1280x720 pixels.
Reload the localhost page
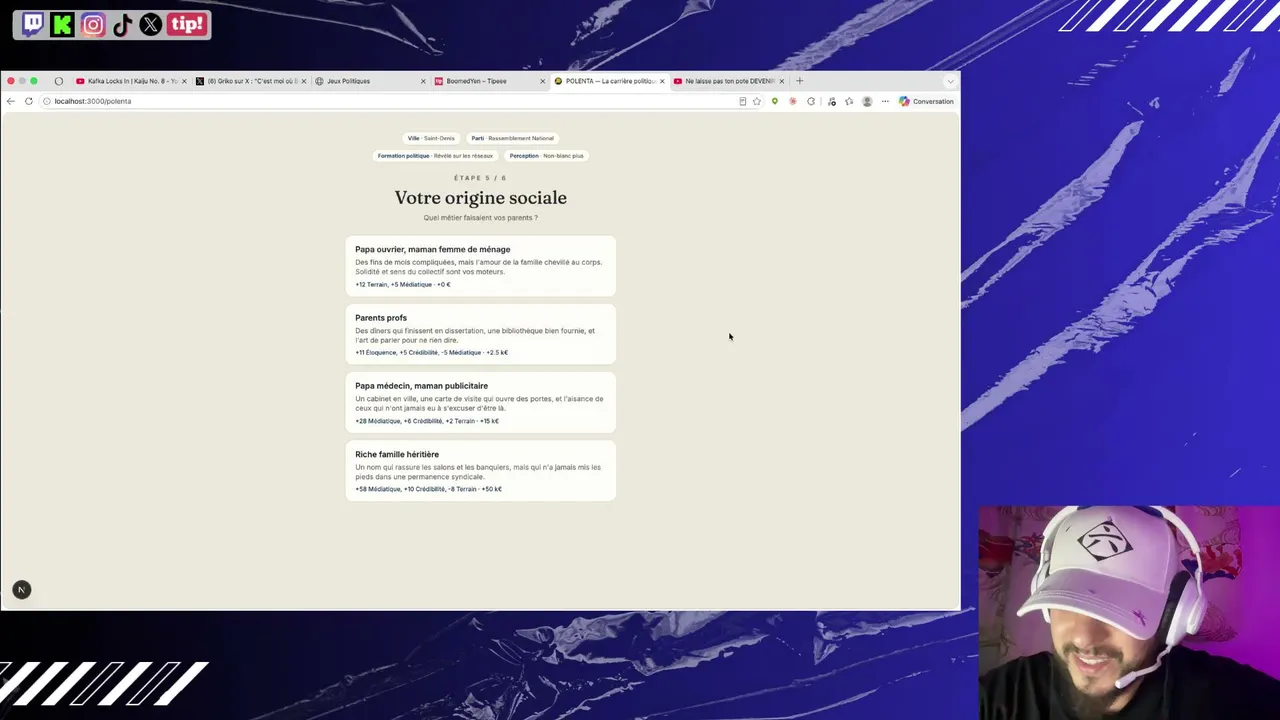pos(29,101)
